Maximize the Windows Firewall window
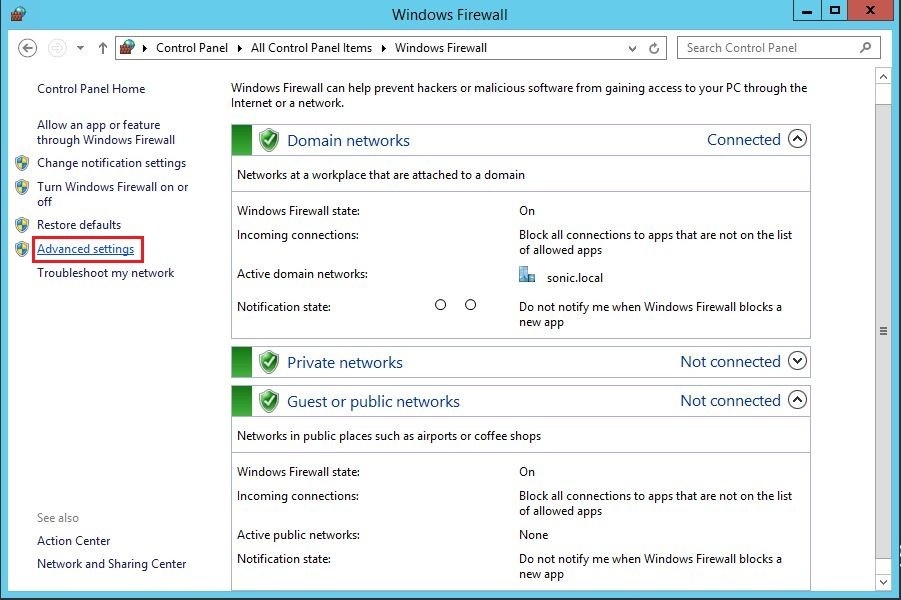This screenshot has height=600, width=901. click(x=835, y=10)
